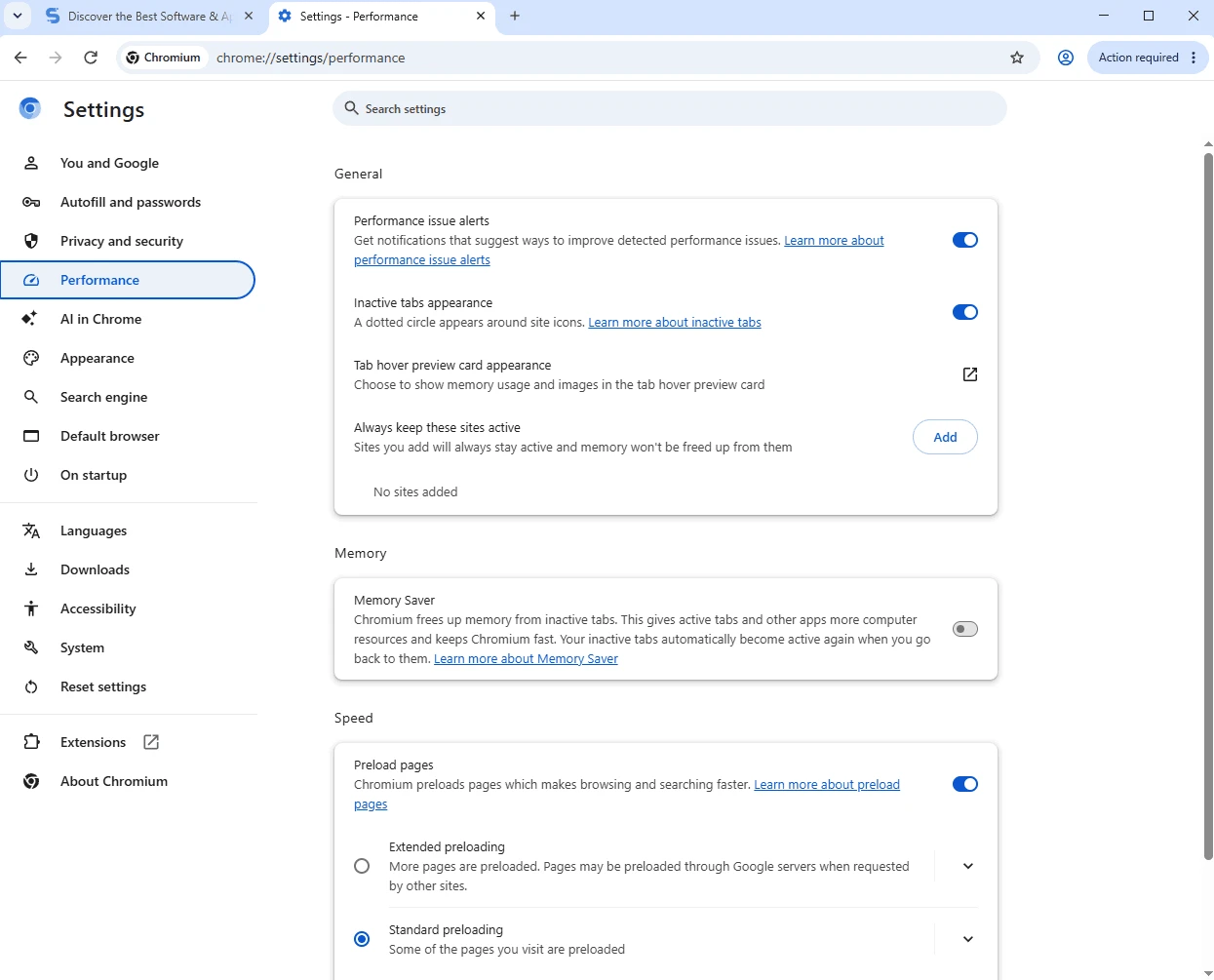Open the three-dot Chromium menu
Image resolution: width=1214 pixels, height=980 pixels.
[x=1194, y=58]
